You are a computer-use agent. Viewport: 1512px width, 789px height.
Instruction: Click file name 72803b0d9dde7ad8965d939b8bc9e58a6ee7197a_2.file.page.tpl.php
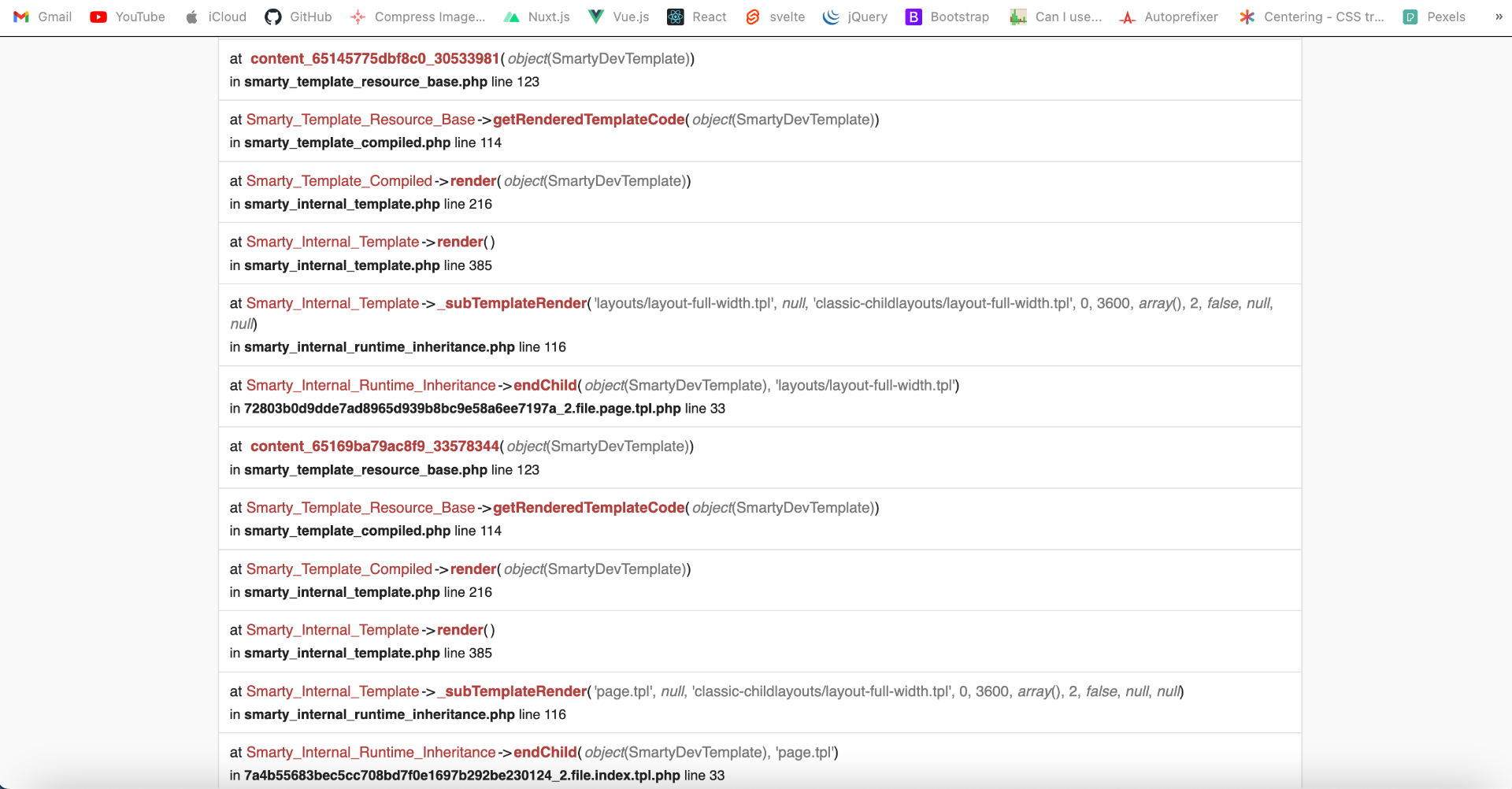(x=462, y=409)
